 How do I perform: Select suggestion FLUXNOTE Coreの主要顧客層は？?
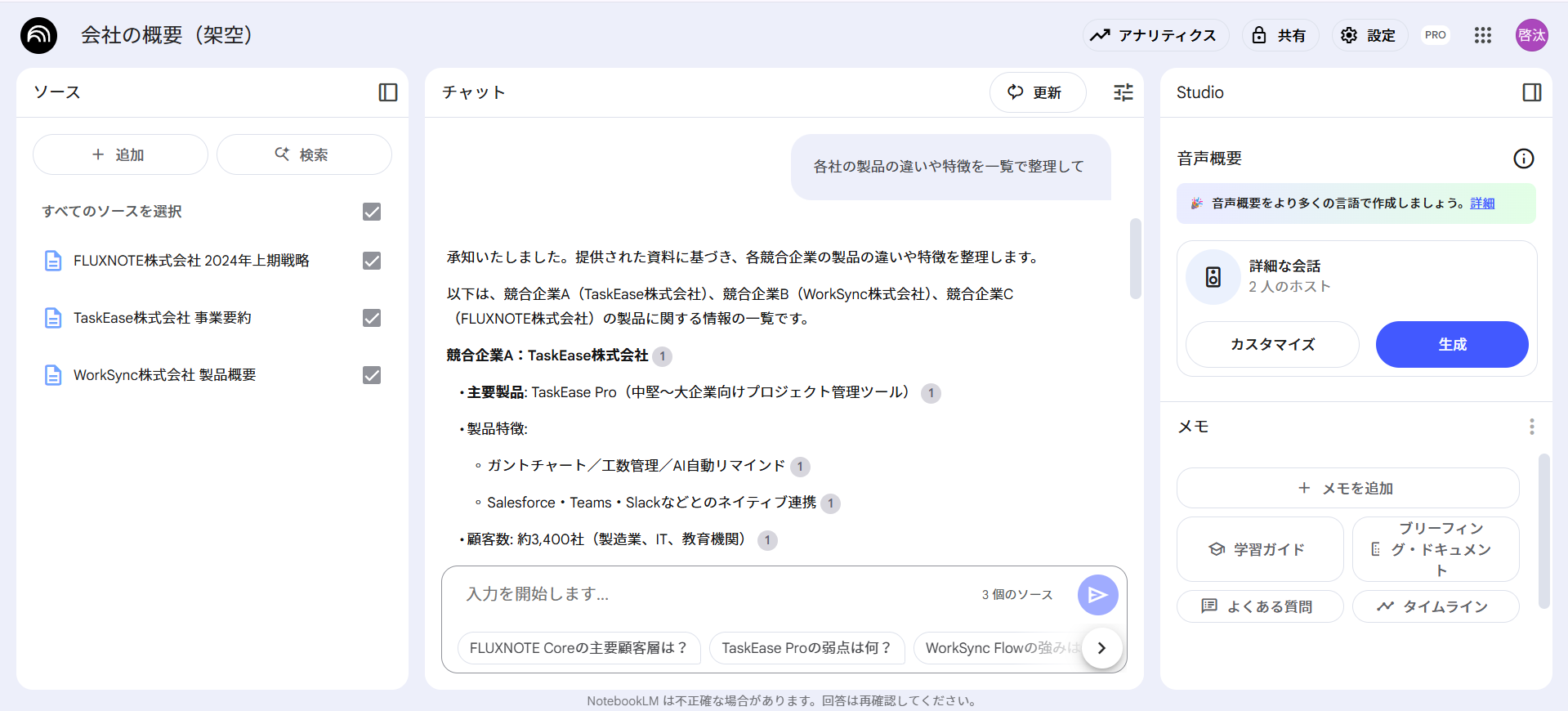click(x=579, y=648)
